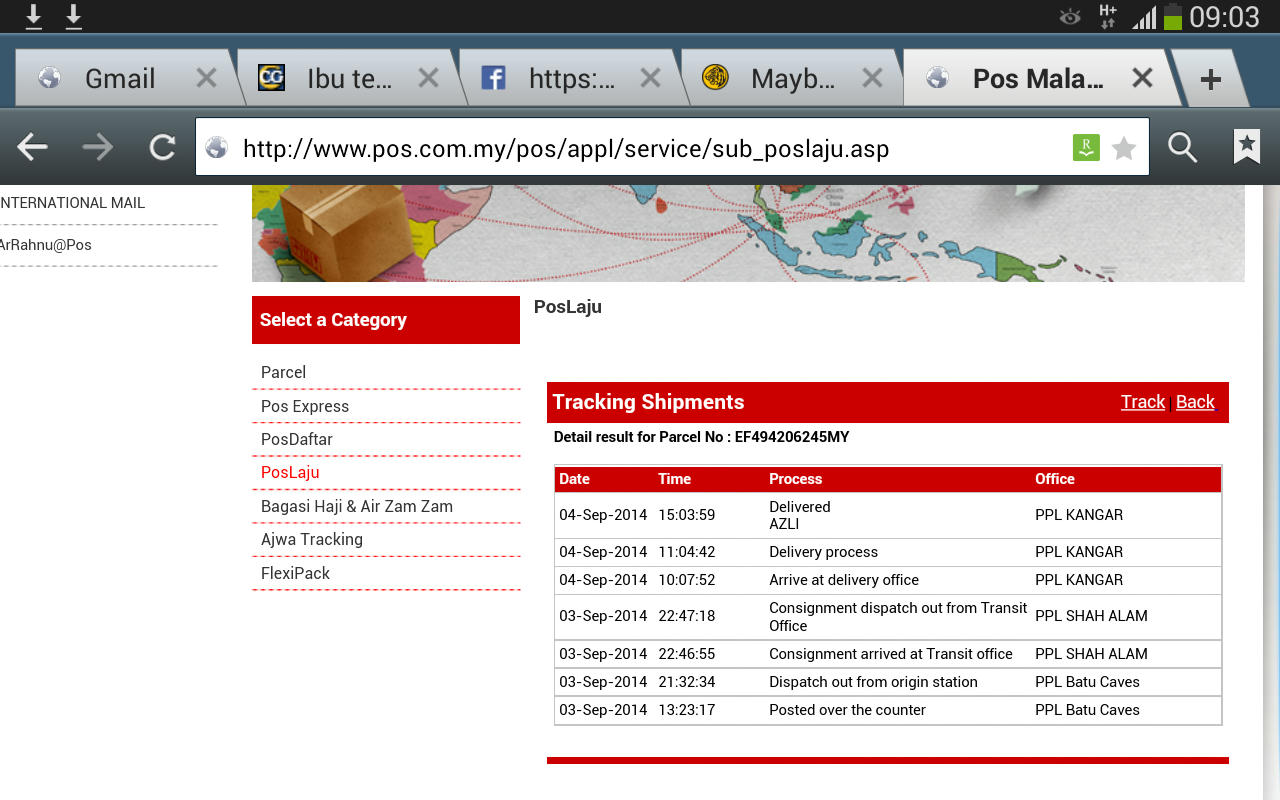Tap the star to bookmark this page
This screenshot has width=1280, height=800.
[x=1124, y=149]
